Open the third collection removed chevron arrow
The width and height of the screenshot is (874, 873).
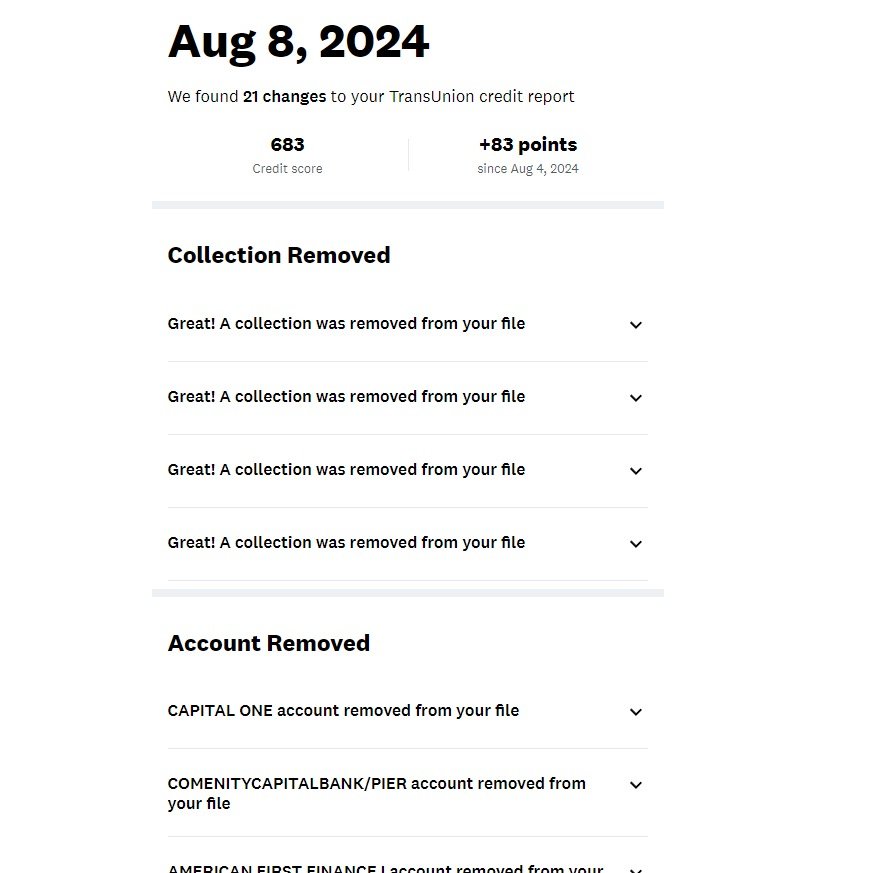(635, 471)
